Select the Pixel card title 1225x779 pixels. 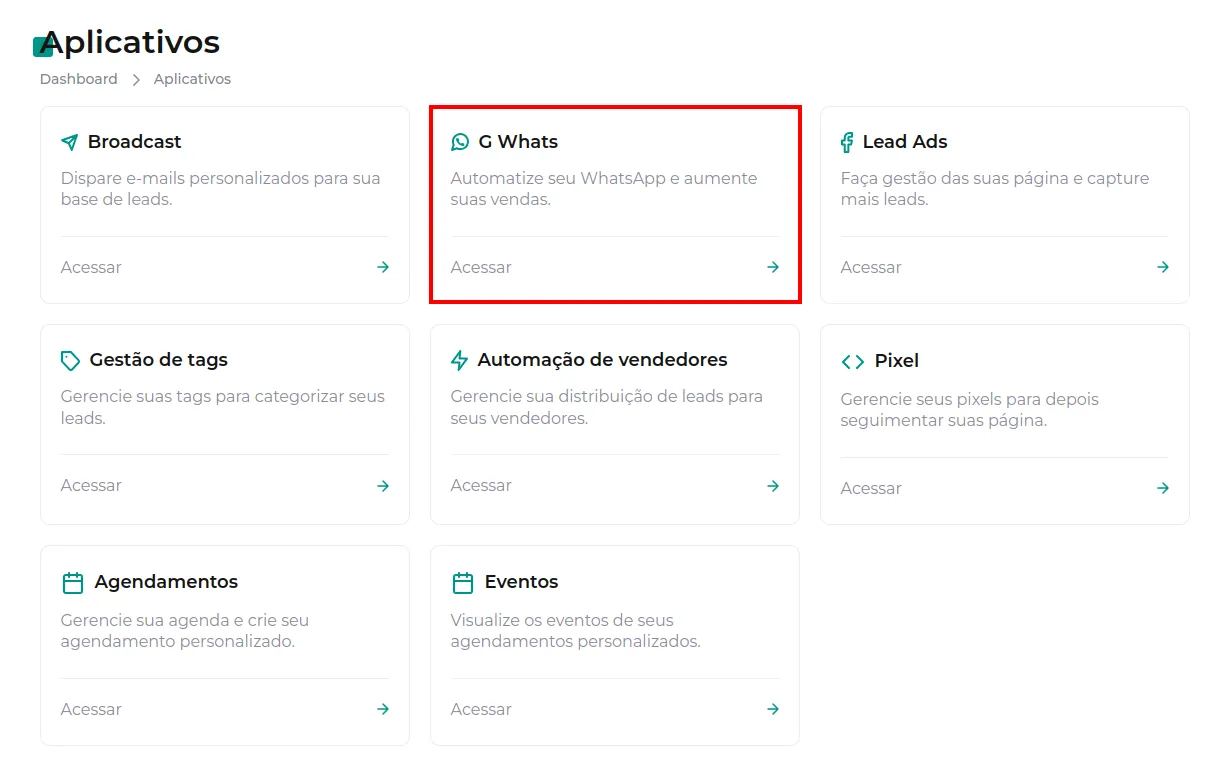coord(897,361)
